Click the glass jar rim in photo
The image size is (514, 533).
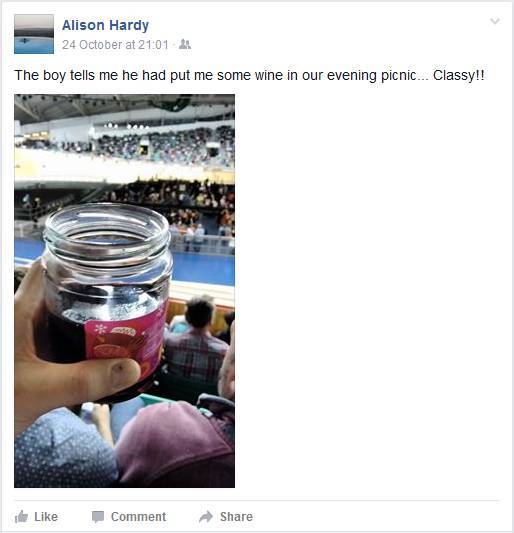107,228
